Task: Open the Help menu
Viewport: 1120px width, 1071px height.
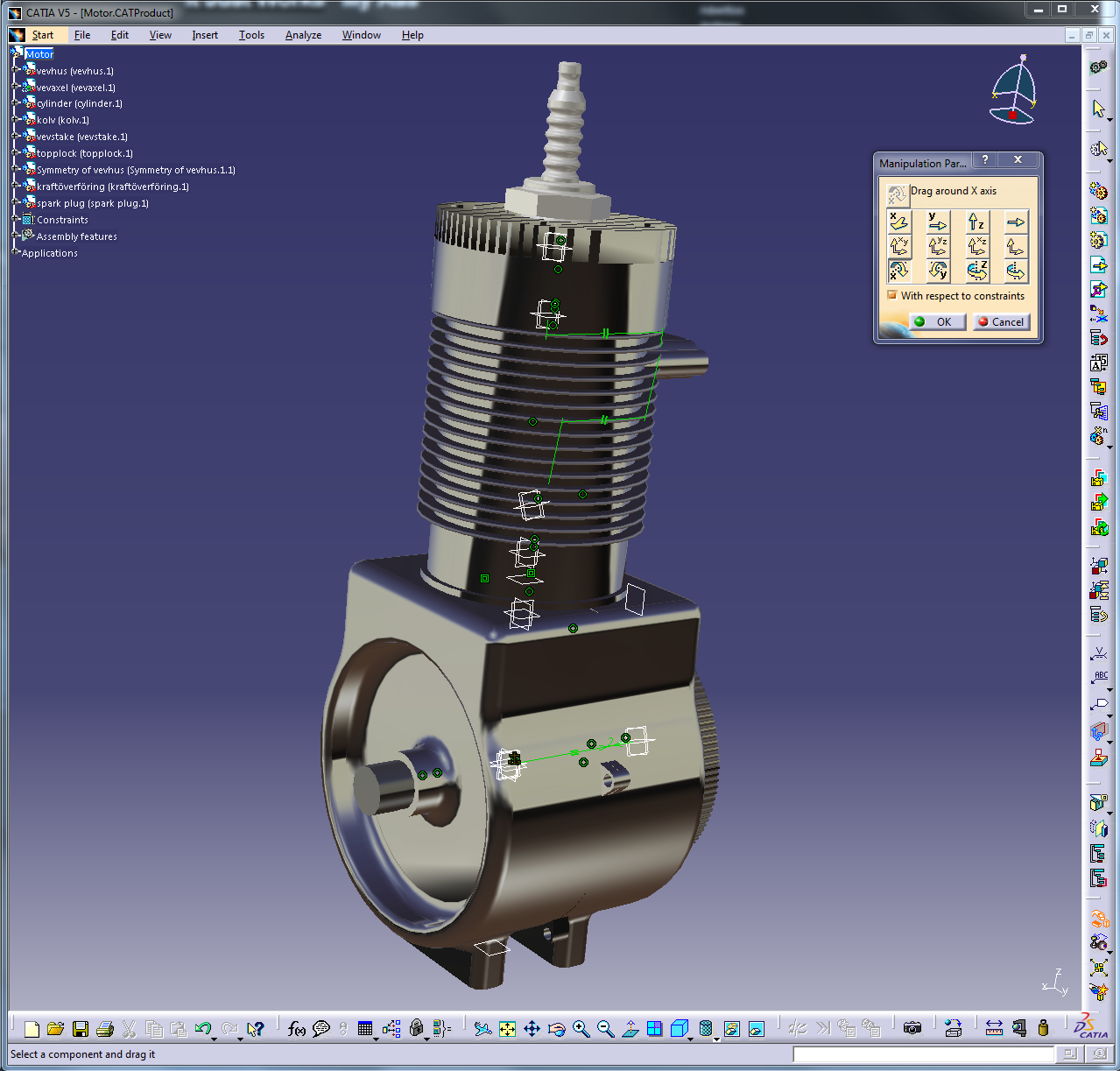Action: coord(412,35)
